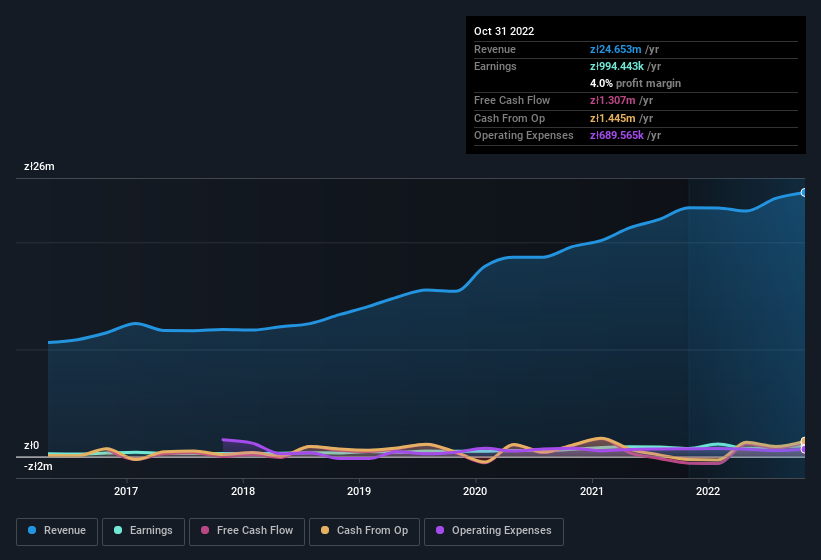The width and height of the screenshot is (821, 560).
Task: Click the 4.0% profit margin text
Action: [635, 83]
